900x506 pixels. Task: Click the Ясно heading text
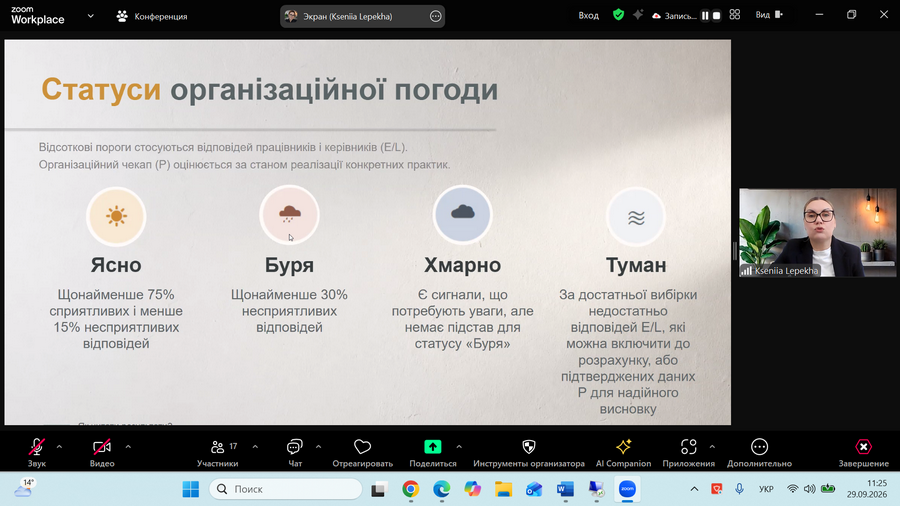coord(116,265)
